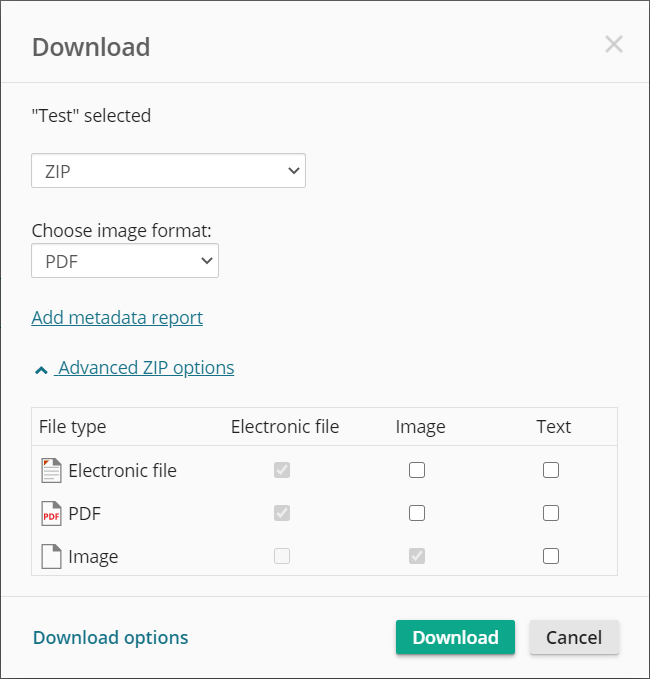Collapse Advanced ZIP options chevron
The width and height of the screenshot is (650, 679).
pos(41,369)
